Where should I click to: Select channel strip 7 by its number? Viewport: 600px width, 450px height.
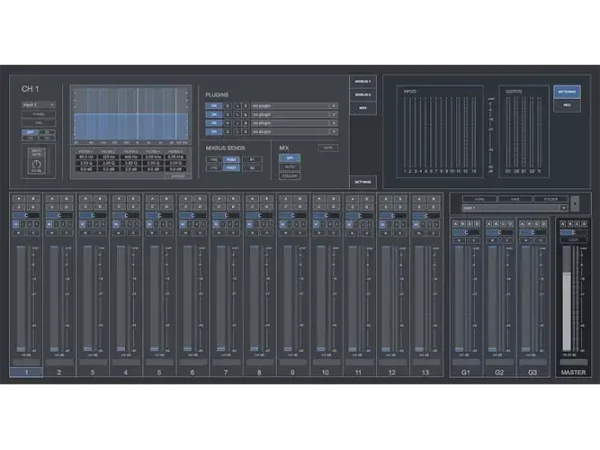[226, 372]
